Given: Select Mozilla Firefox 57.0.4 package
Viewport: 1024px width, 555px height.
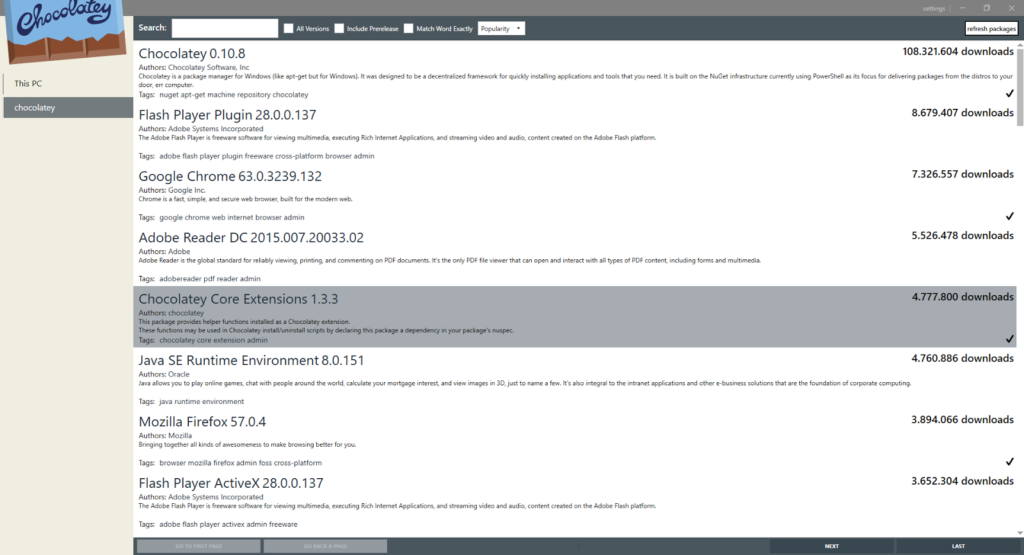Looking at the screenshot, I should pos(202,422).
